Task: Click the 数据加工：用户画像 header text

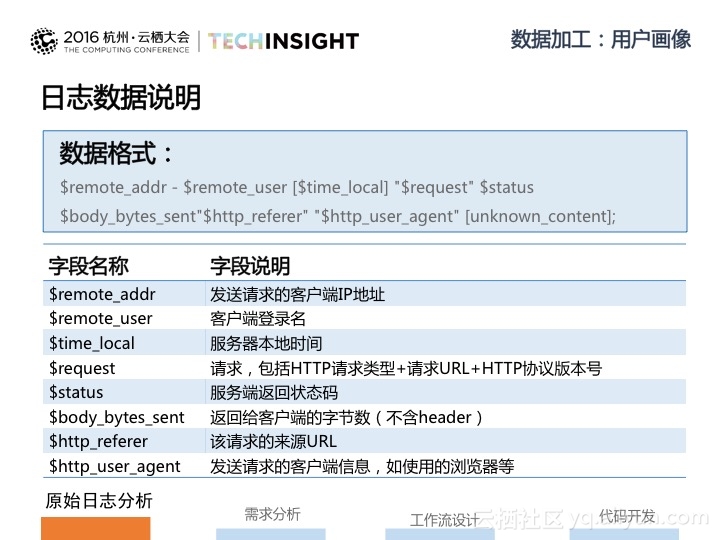Action: tap(600, 40)
